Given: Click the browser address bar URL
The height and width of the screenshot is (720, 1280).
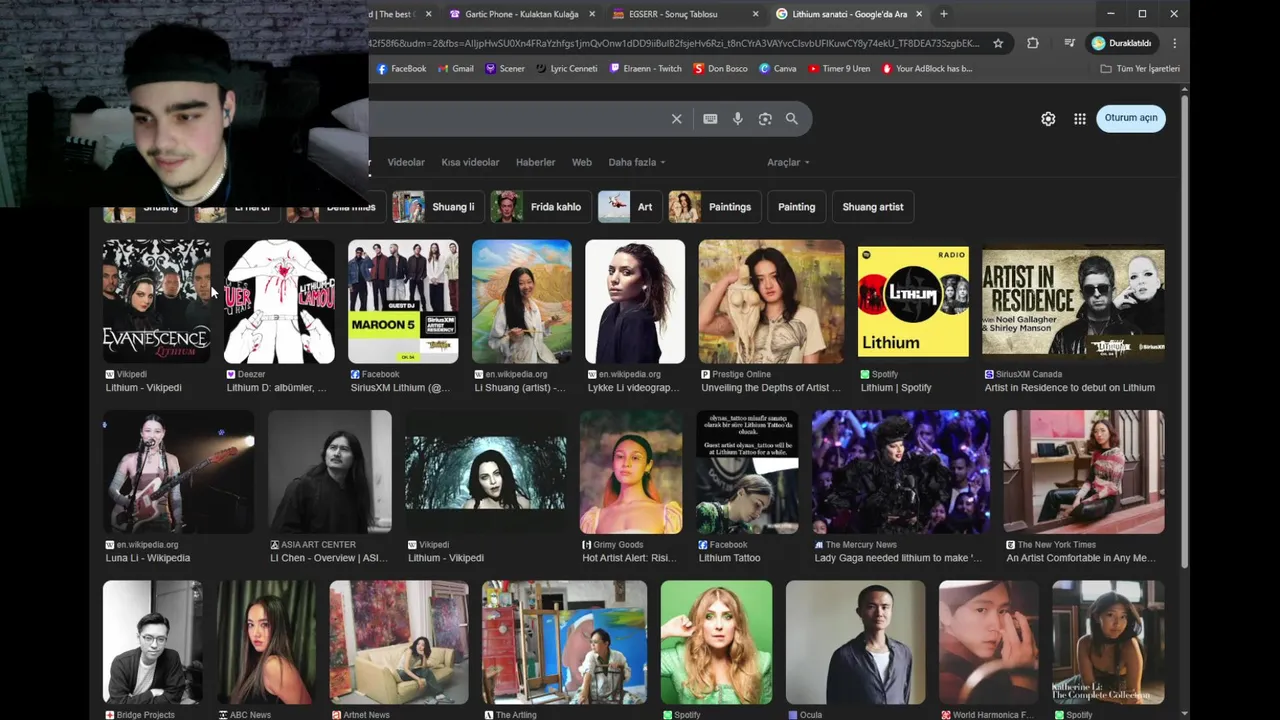Looking at the screenshot, I should [675, 43].
